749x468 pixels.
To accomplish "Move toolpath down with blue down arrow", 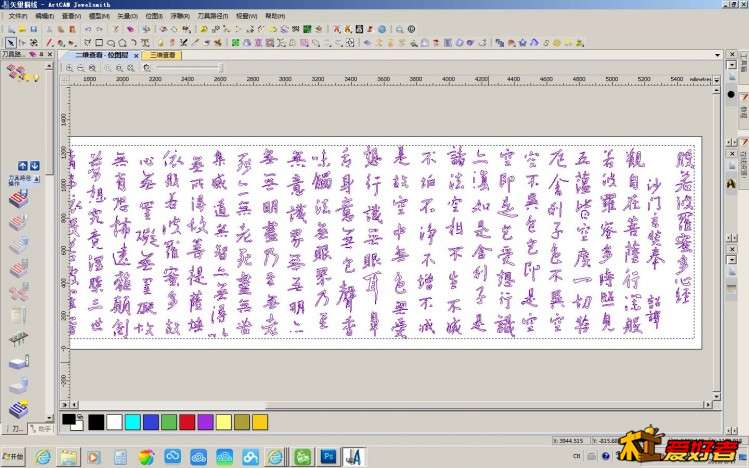I will point(35,166).
